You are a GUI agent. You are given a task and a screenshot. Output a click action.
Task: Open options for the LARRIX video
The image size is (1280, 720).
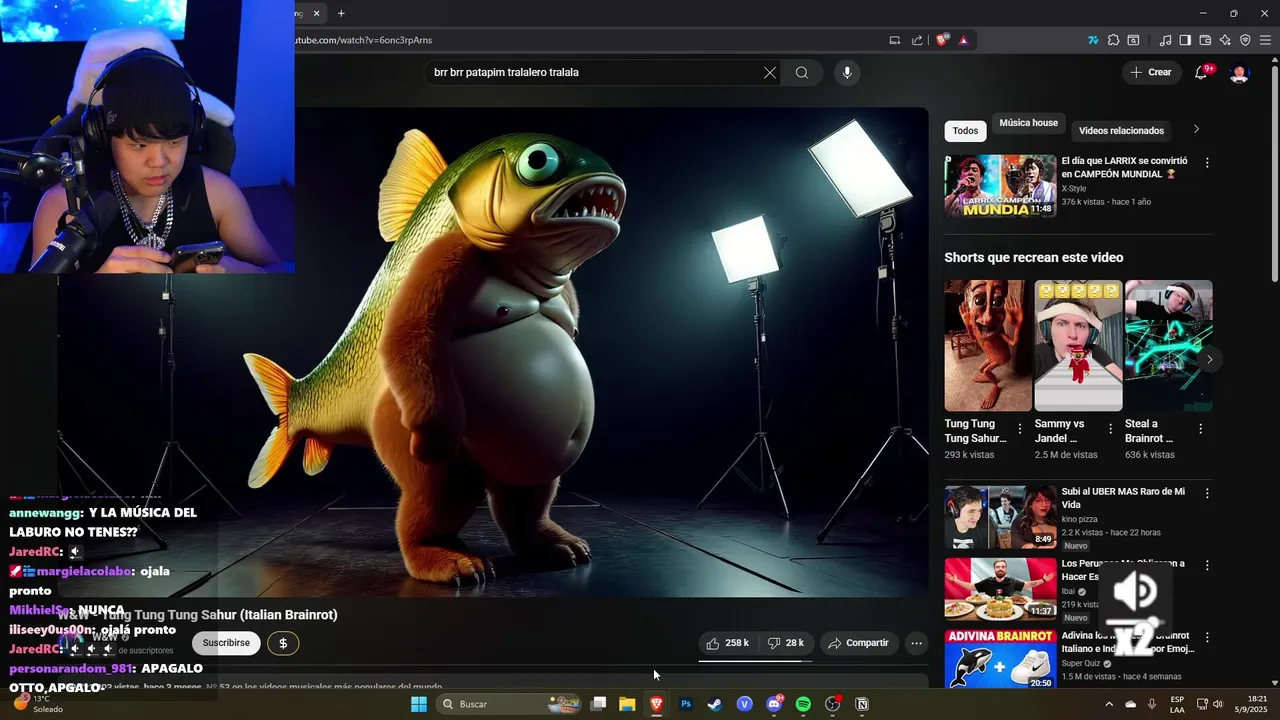click(x=1207, y=162)
